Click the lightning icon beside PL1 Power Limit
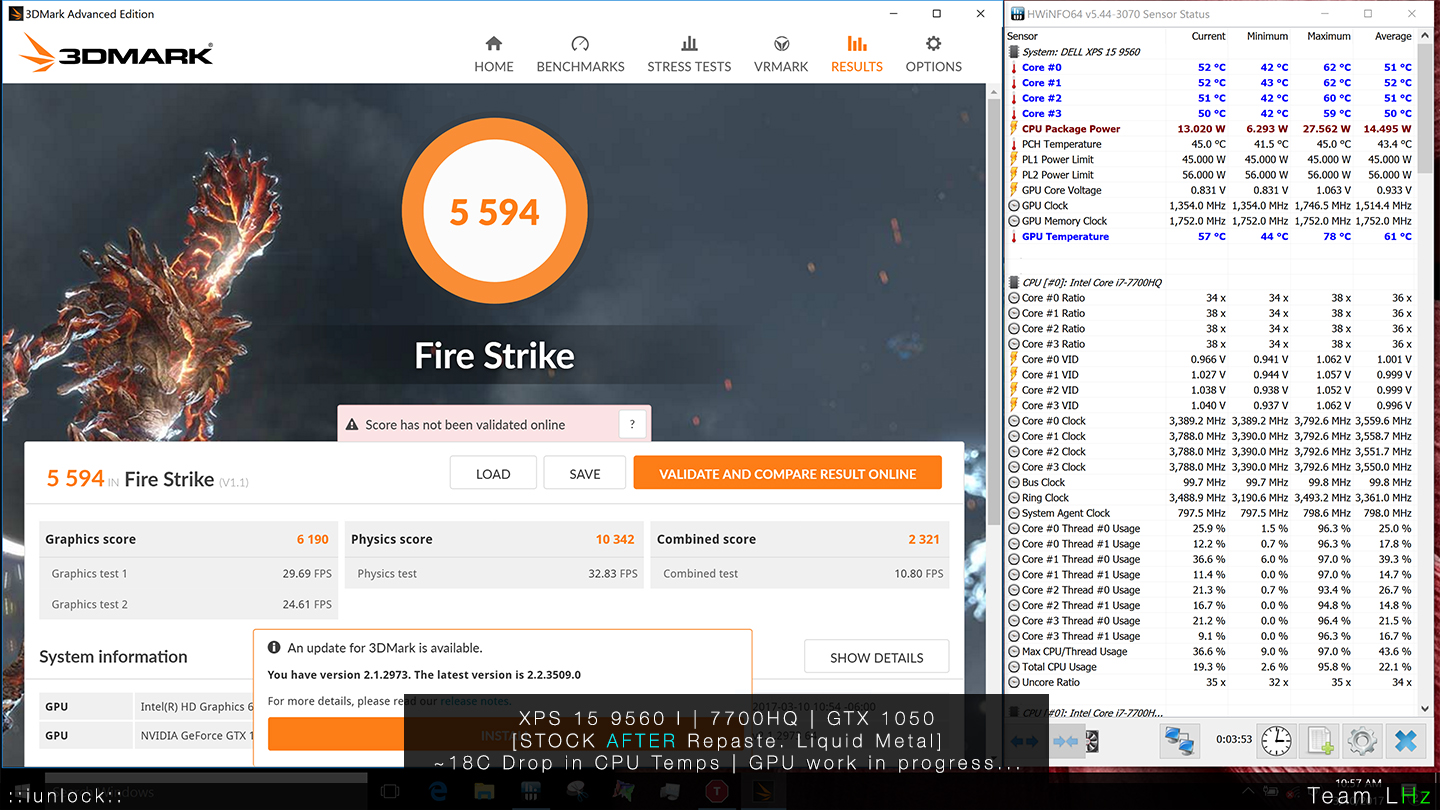The height and width of the screenshot is (810, 1440). point(1014,160)
